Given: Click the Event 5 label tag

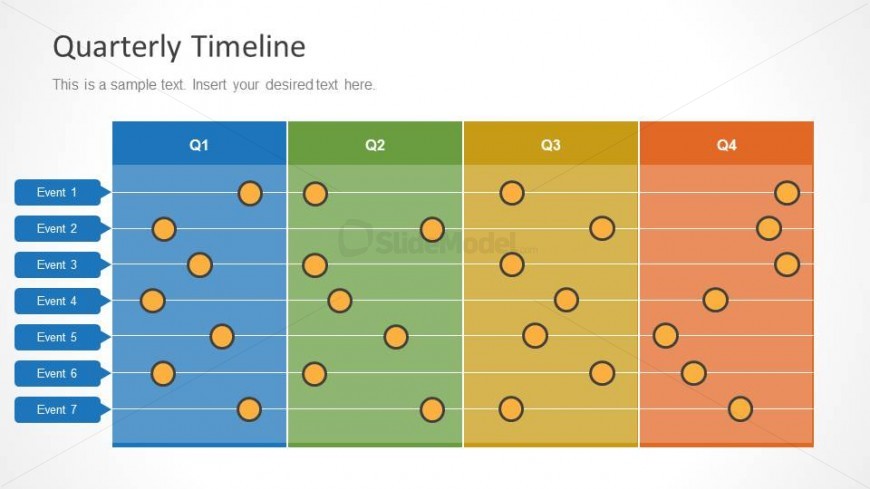Looking at the screenshot, I should pos(57,337).
